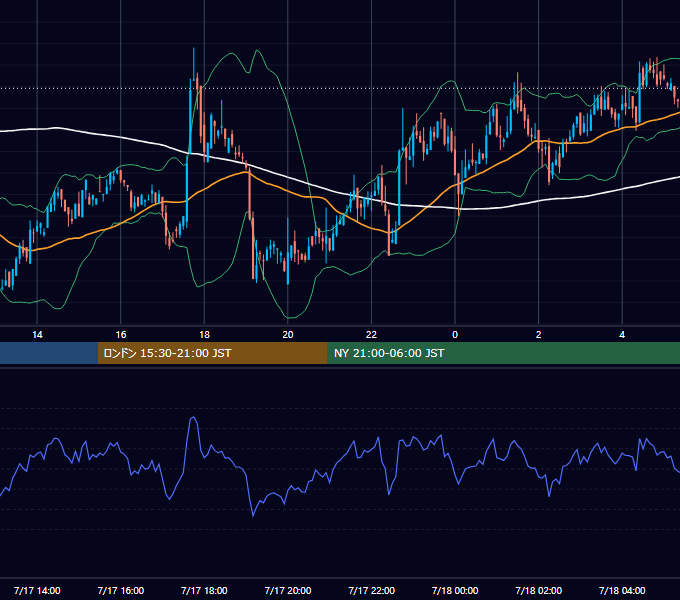Image resolution: width=680 pixels, height=600 pixels.
Task: Click the 0 hour axis label
Action: [x=455, y=335]
